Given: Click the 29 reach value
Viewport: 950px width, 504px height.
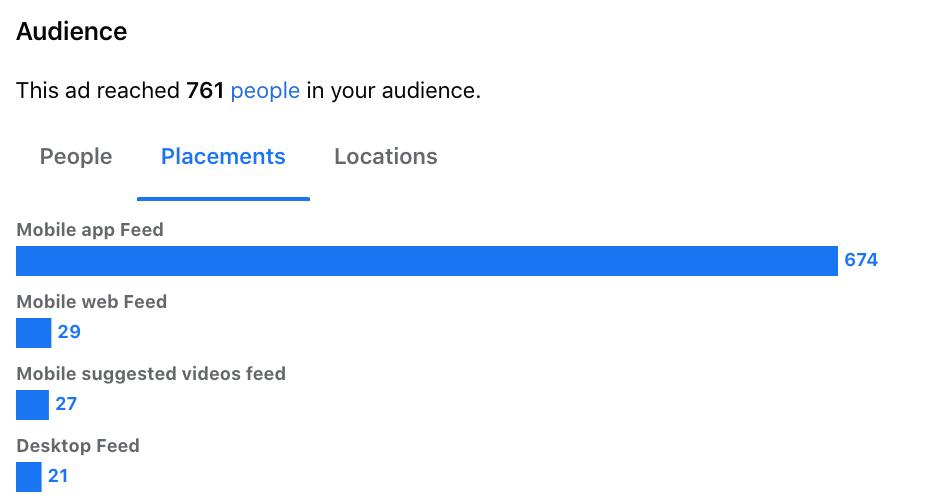Looking at the screenshot, I should point(69,332).
